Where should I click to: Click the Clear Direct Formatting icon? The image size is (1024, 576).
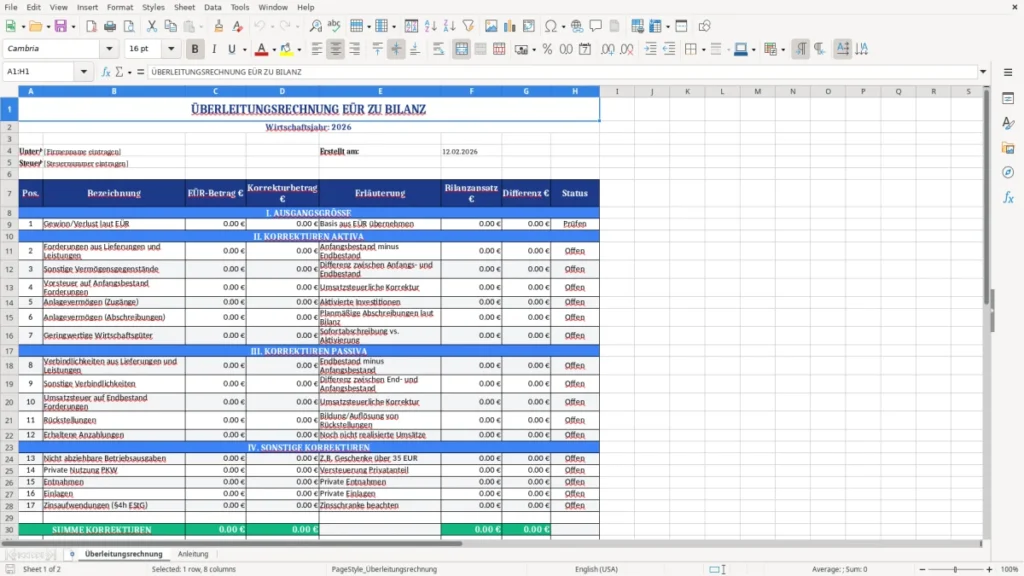tap(238, 26)
